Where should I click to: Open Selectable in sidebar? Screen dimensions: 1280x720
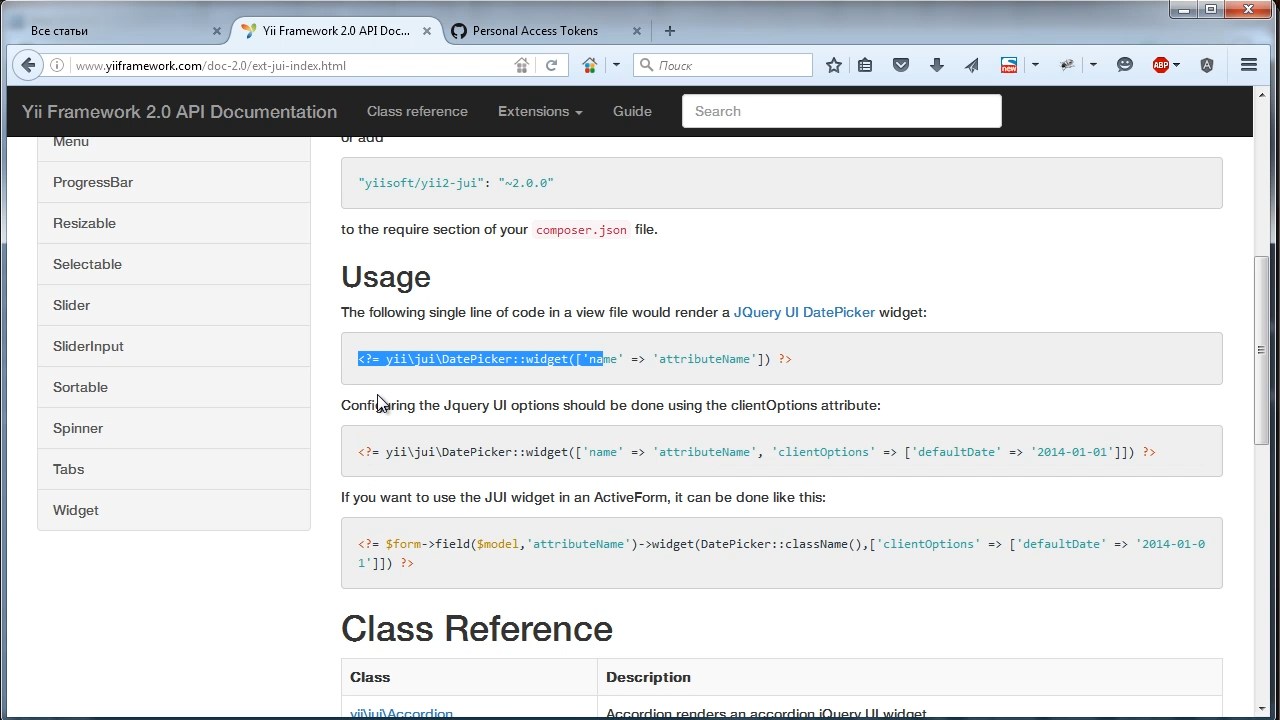(x=174, y=264)
